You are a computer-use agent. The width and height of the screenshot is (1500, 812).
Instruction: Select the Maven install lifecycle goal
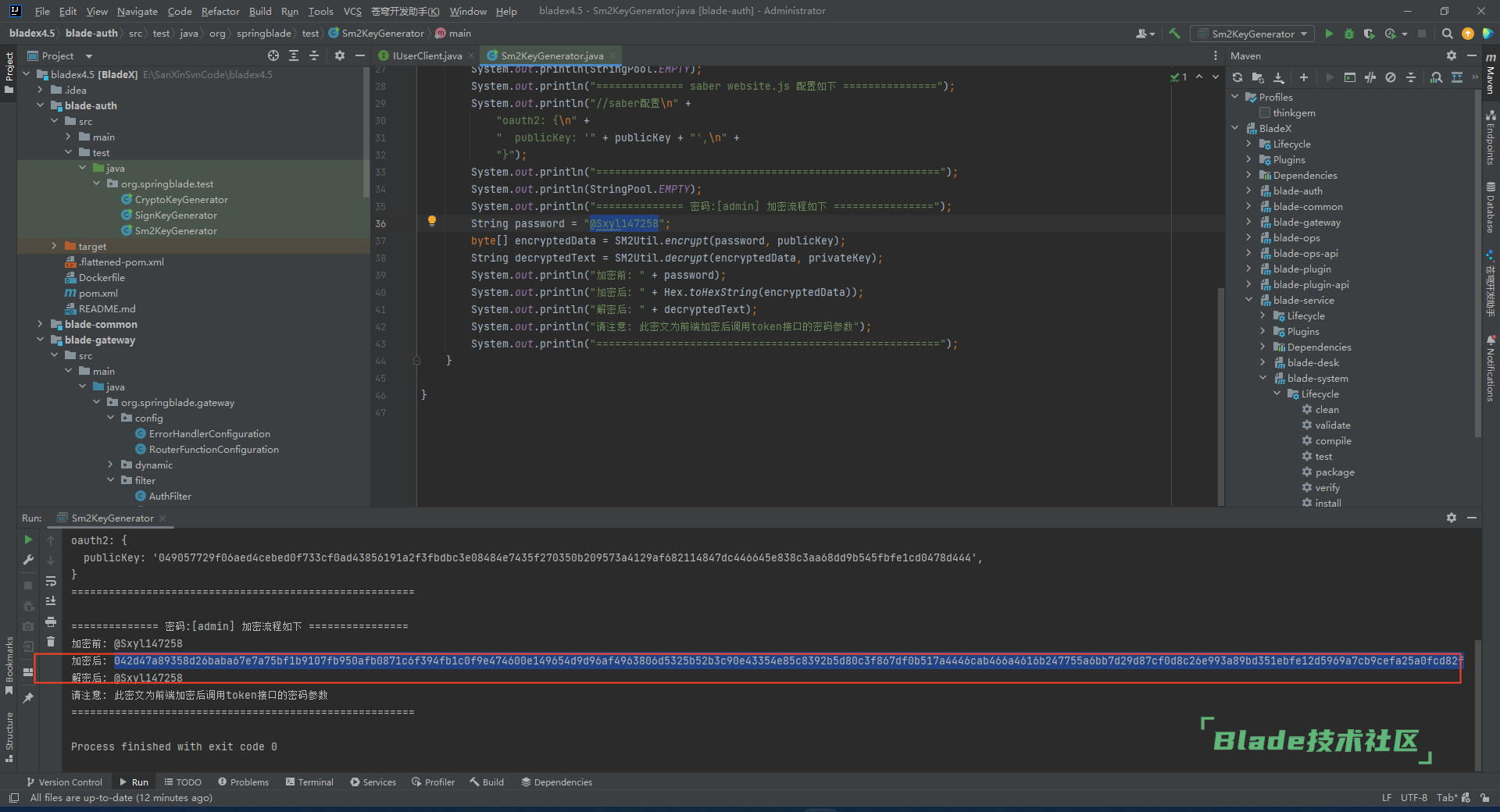(x=1327, y=503)
